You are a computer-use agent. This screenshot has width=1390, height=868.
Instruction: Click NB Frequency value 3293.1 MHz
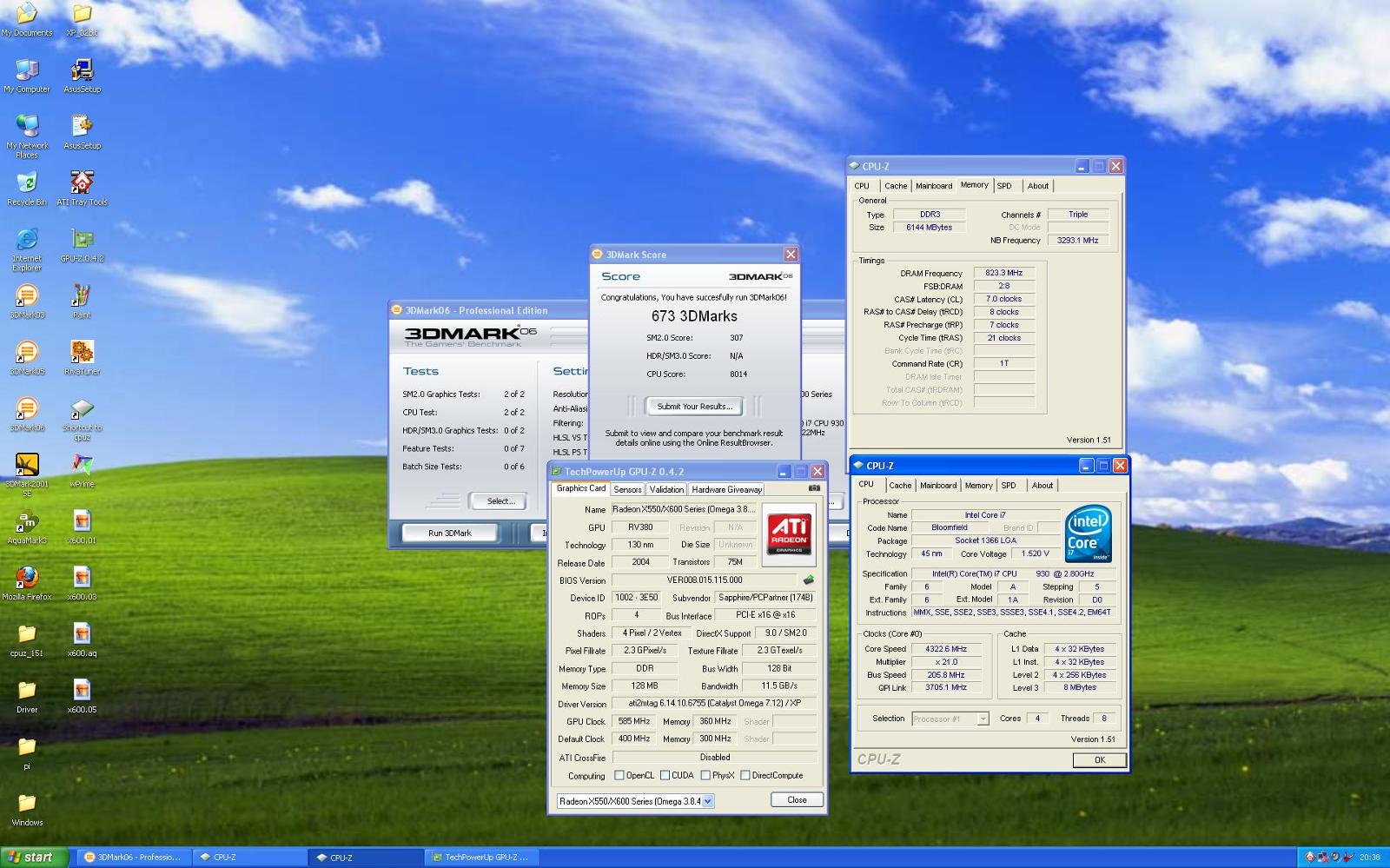click(x=1077, y=241)
